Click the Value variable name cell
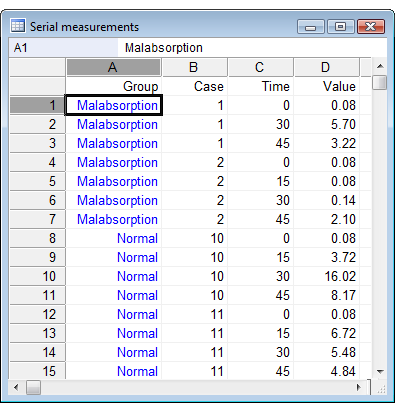 (326, 86)
